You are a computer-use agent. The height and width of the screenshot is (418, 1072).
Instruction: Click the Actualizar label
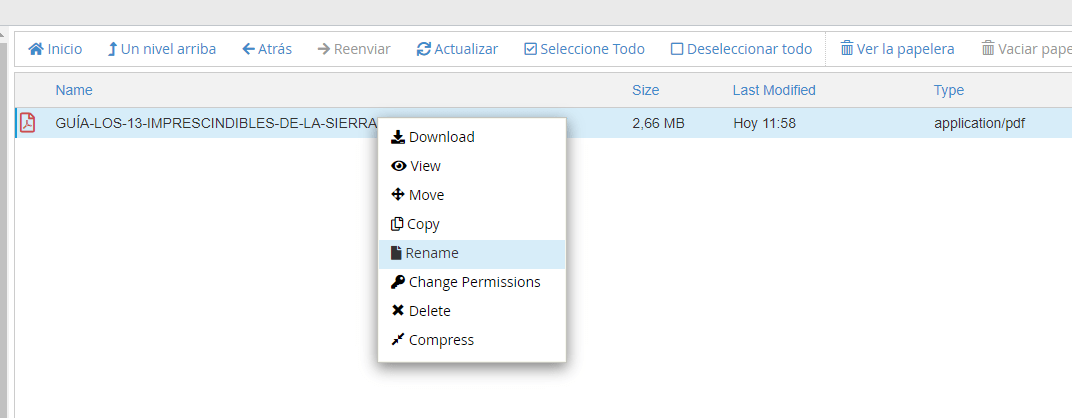click(x=466, y=49)
